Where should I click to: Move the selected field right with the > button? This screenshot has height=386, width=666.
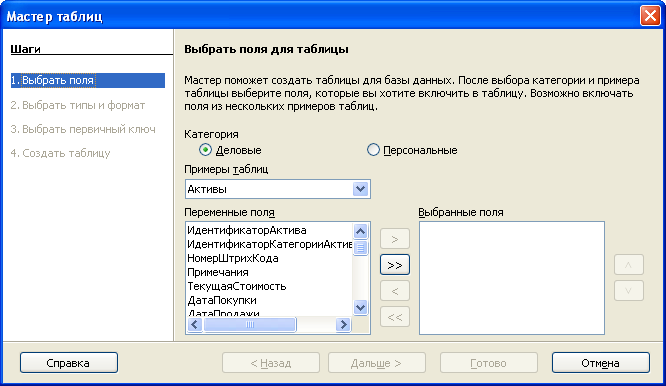pos(395,239)
